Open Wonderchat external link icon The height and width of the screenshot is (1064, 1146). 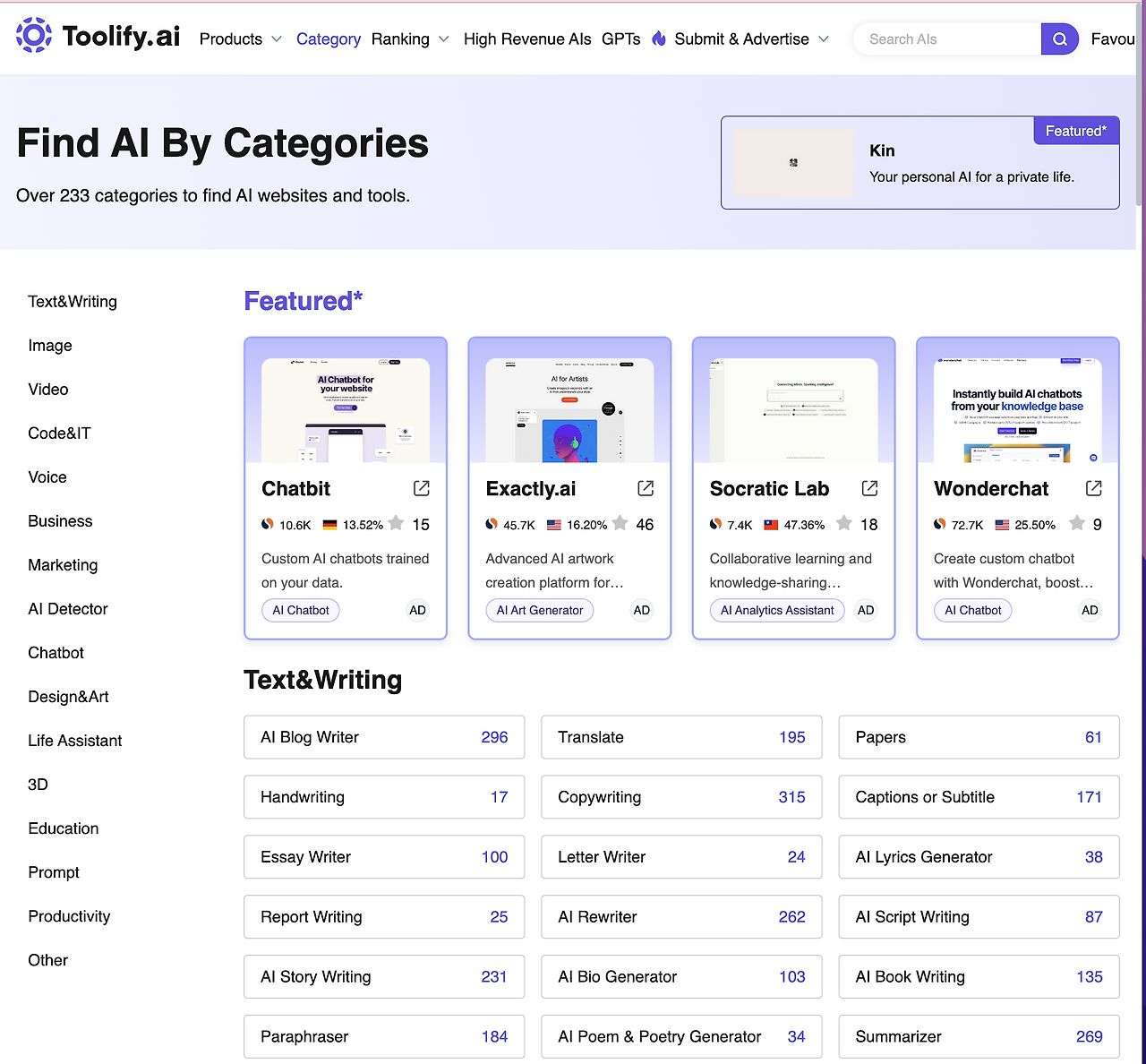[x=1093, y=488]
